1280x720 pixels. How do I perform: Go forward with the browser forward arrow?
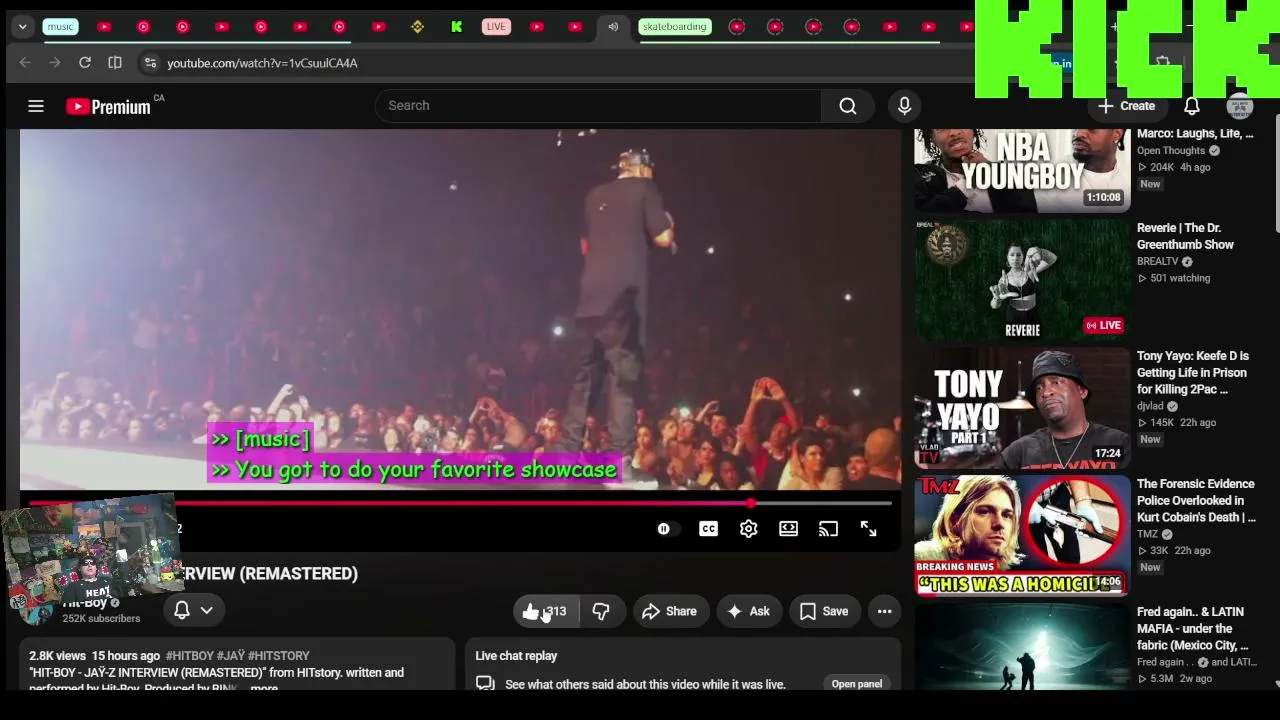tap(55, 63)
